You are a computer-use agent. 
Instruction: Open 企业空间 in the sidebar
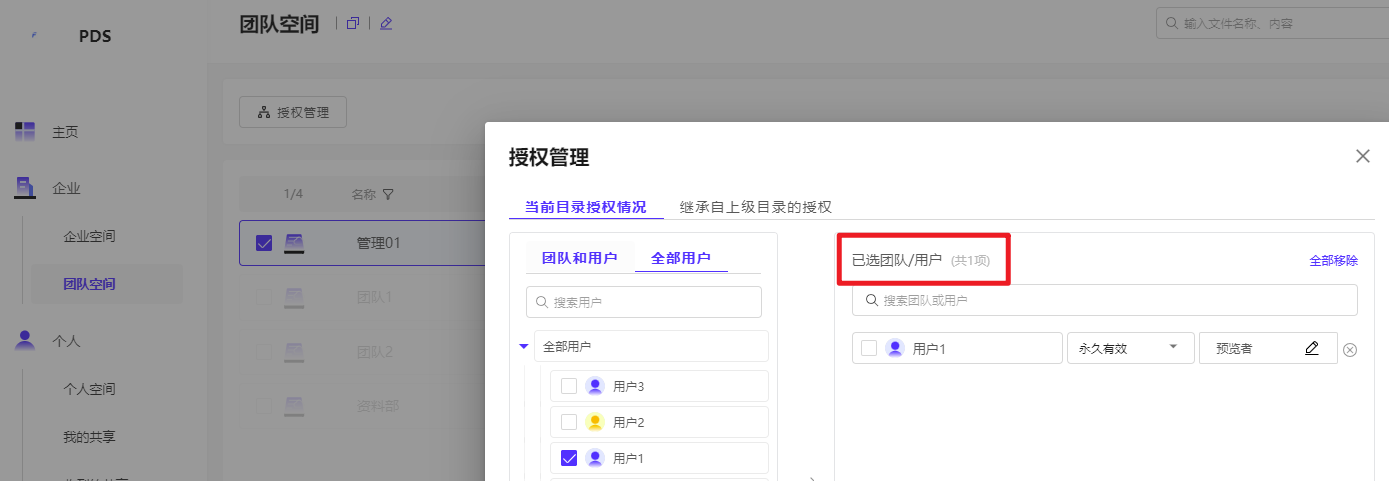point(90,237)
